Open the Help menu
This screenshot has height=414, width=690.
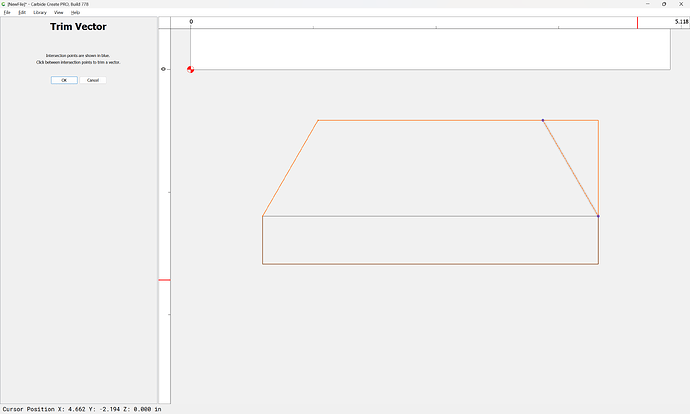pos(75,12)
